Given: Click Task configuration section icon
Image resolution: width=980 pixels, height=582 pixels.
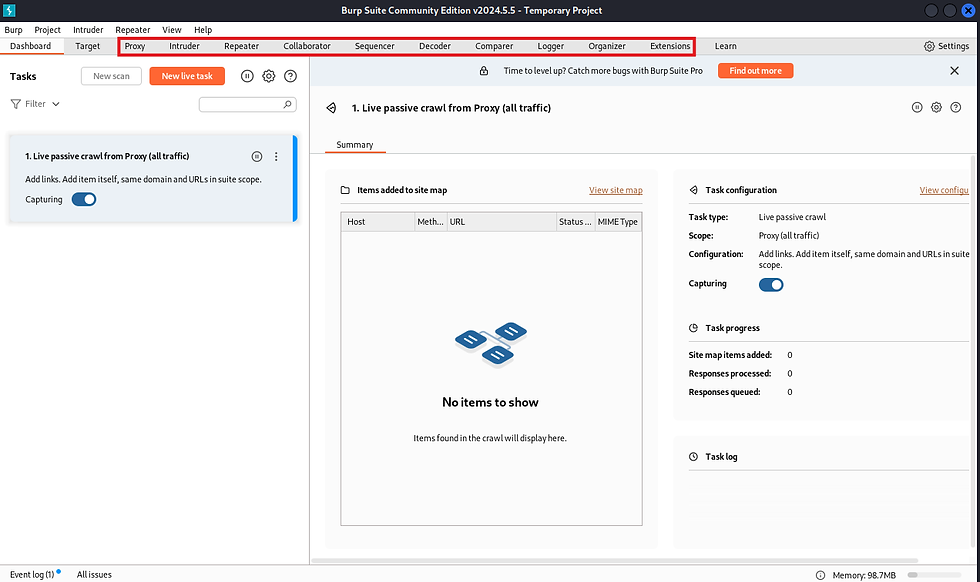Looking at the screenshot, I should click(693, 190).
